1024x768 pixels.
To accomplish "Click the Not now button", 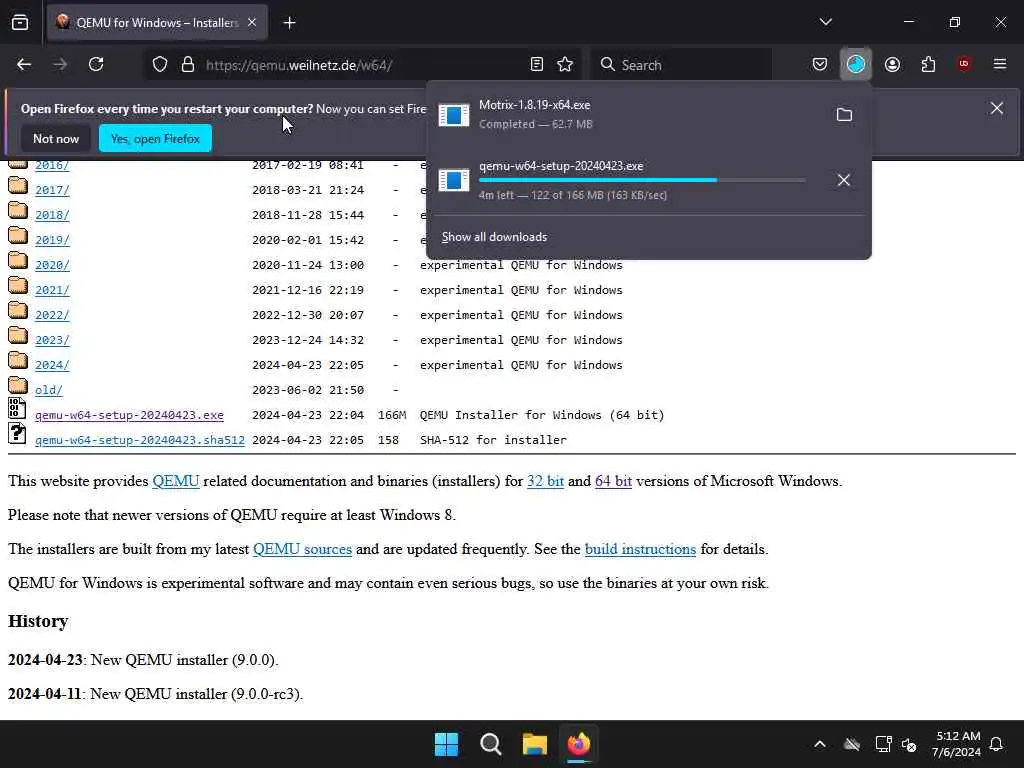I will click(x=56, y=138).
